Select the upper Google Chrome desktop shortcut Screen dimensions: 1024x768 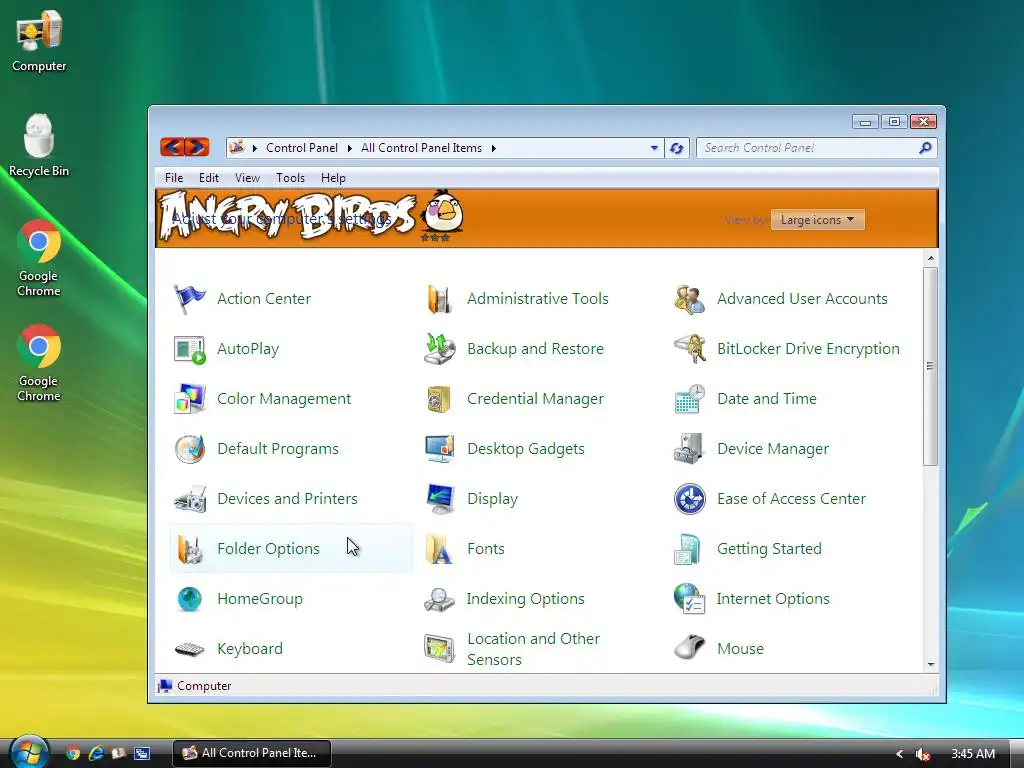pyautogui.click(x=39, y=259)
